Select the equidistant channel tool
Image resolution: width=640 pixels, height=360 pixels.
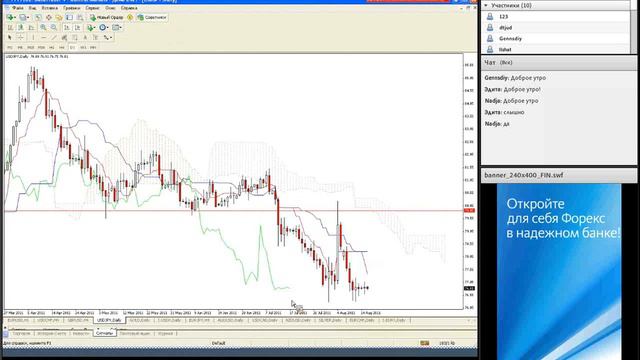(x=64, y=37)
